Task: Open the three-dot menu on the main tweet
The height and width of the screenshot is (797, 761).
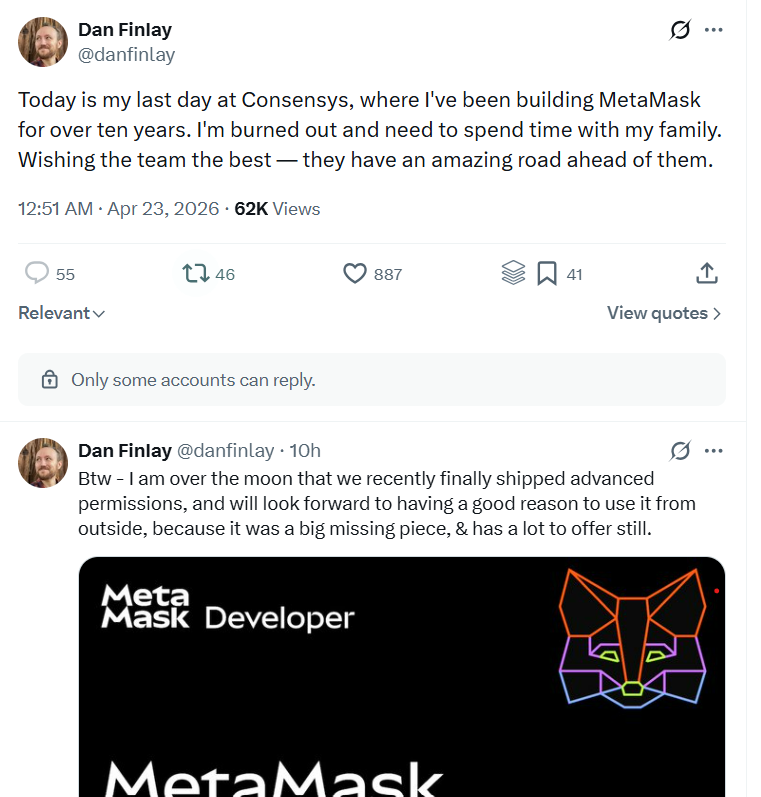Action: click(714, 30)
